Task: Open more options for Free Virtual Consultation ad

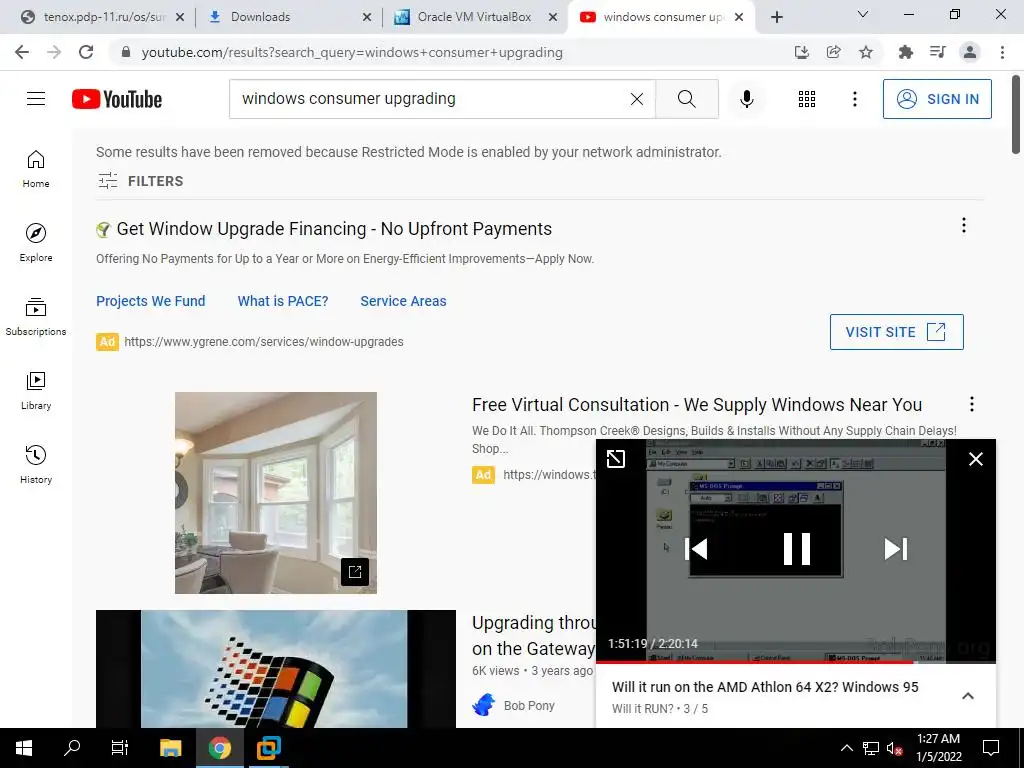Action: coord(972,404)
